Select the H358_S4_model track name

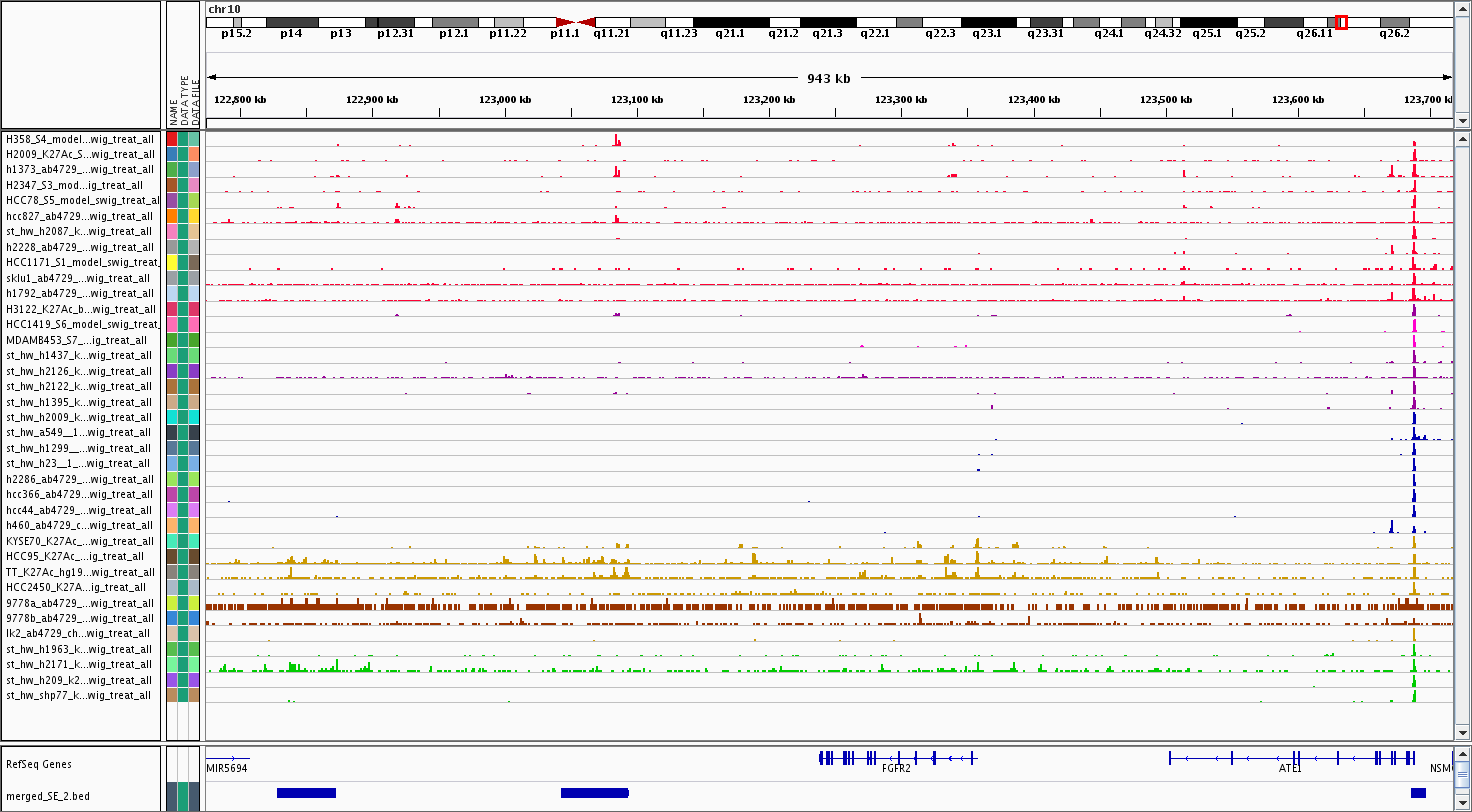tap(80, 139)
